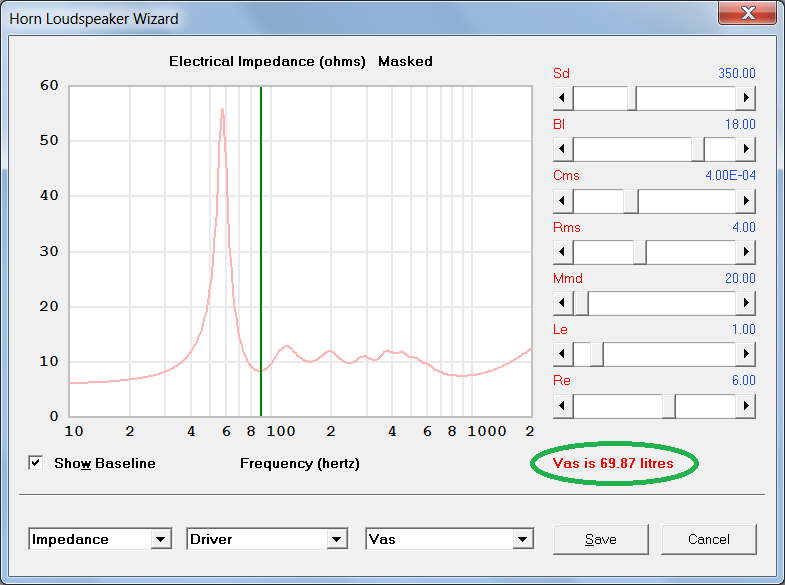This screenshot has width=785, height=585.
Task: Click the Mmd value 20.00
Action: [740, 278]
